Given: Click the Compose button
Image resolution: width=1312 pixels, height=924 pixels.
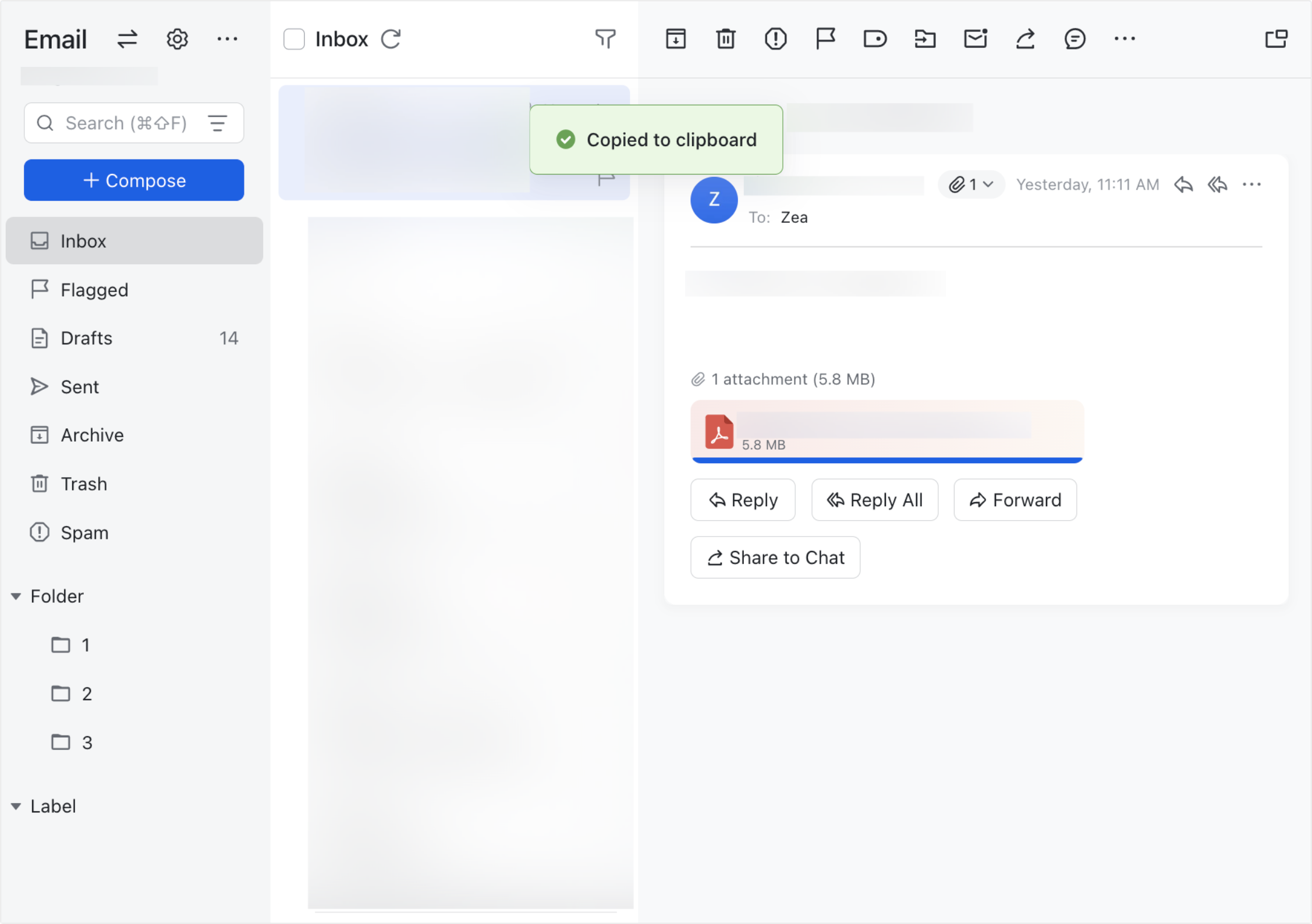Looking at the screenshot, I should coord(134,180).
